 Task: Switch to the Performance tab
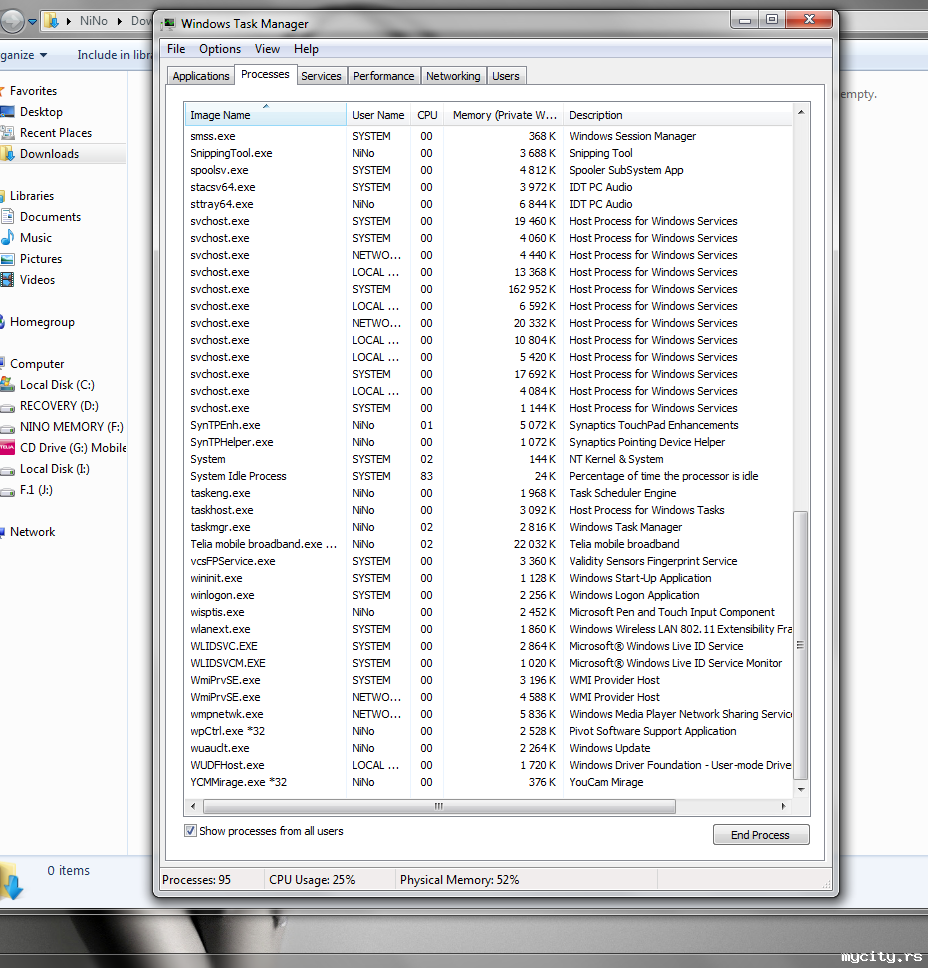[x=383, y=76]
